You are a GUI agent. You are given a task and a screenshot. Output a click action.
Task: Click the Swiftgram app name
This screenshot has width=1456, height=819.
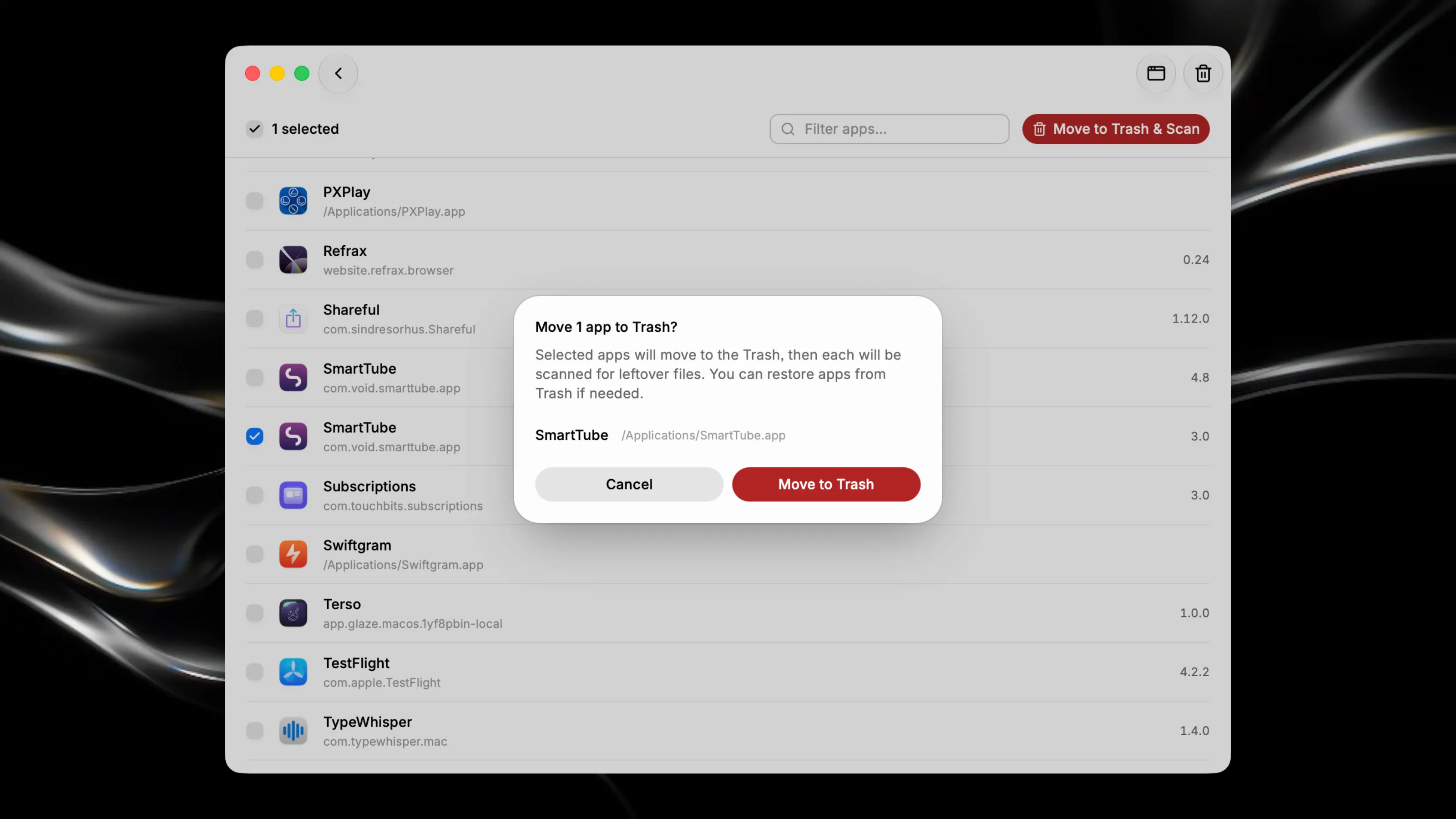[357, 546]
